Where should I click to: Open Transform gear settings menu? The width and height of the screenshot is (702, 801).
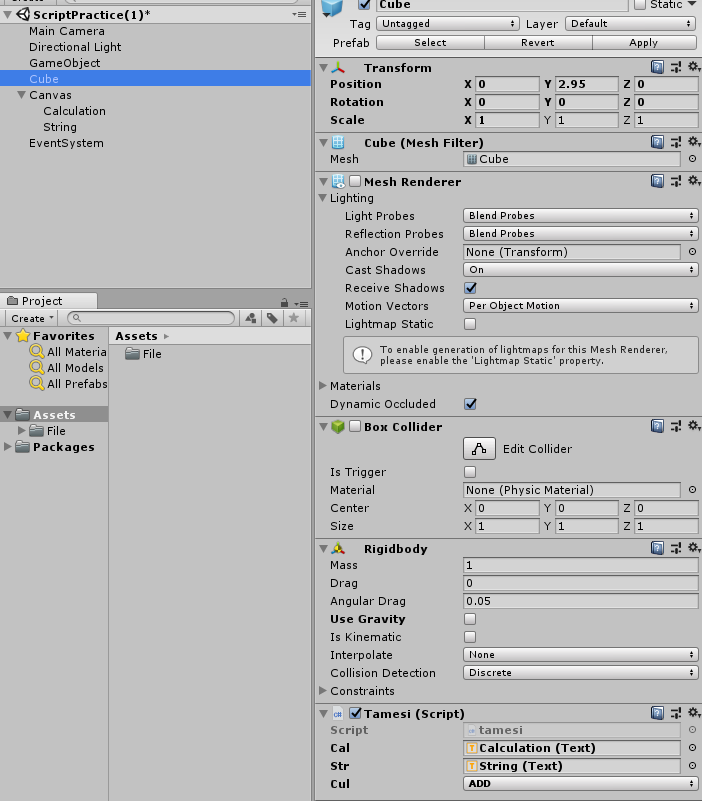[694, 67]
